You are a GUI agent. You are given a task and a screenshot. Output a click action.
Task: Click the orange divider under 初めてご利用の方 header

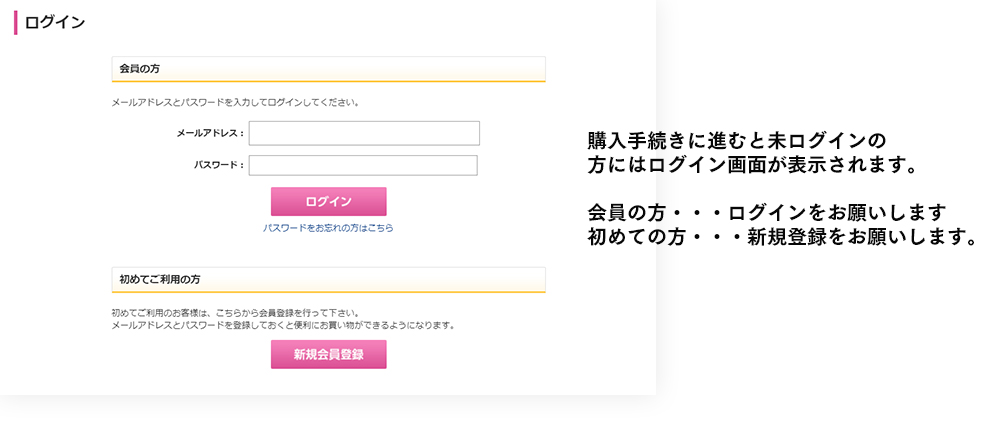pyautogui.click(x=328, y=292)
